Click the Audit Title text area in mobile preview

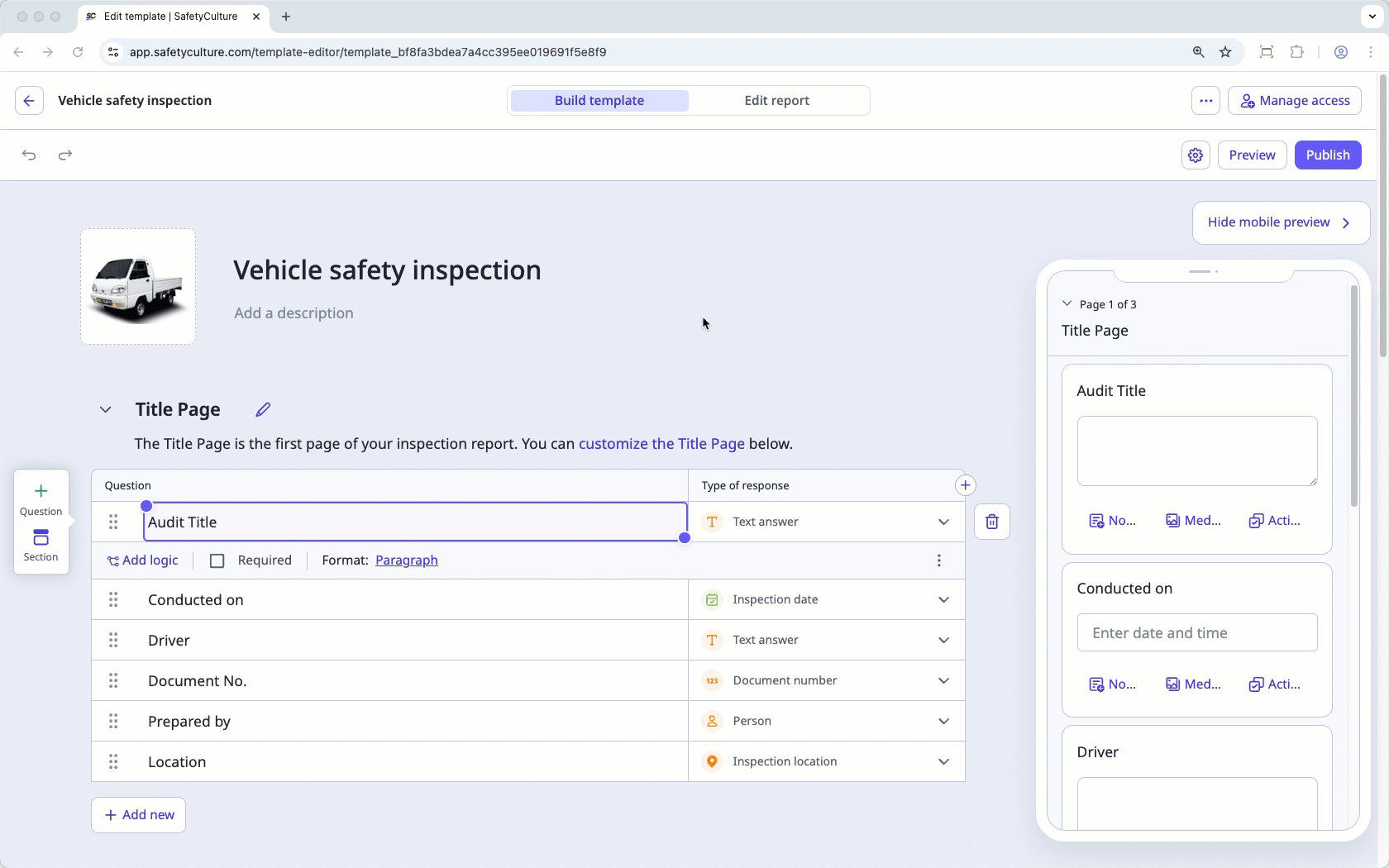point(1197,451)
